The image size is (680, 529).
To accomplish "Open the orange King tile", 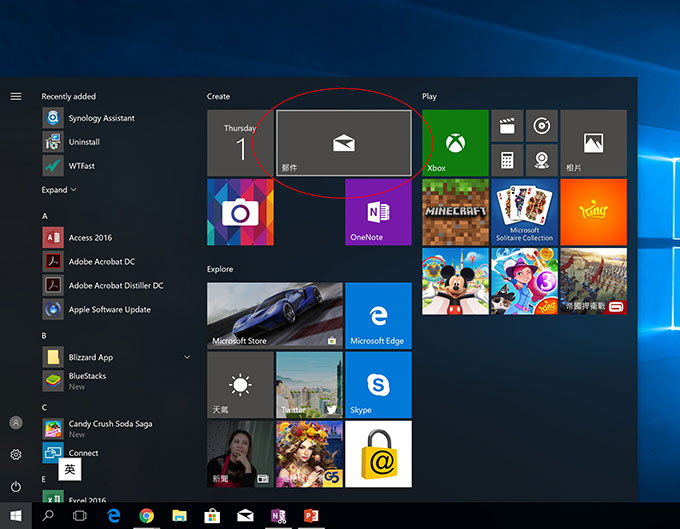I will (x=593, y=212).
